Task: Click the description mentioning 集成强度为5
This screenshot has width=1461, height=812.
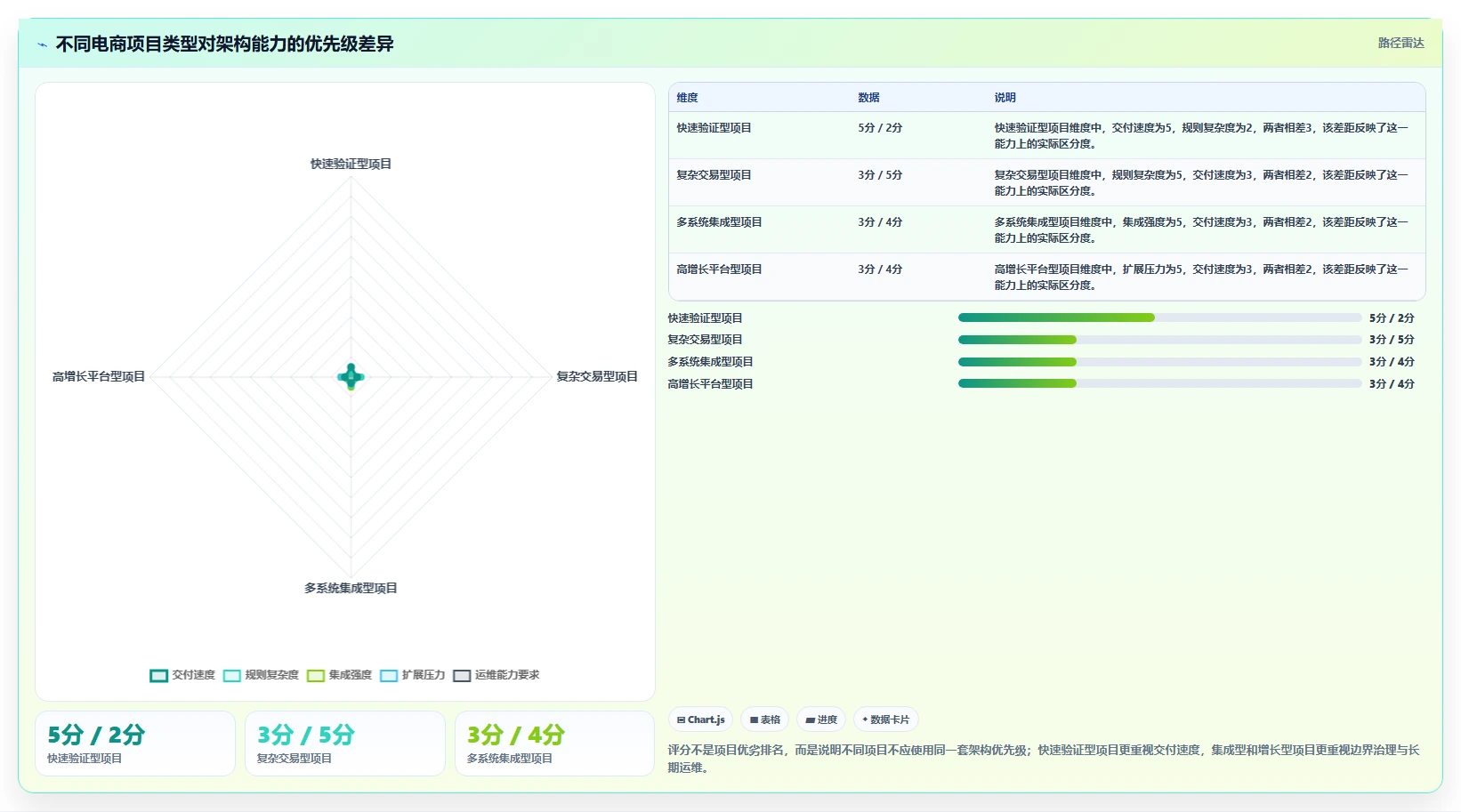Action: coord(1201,230)
